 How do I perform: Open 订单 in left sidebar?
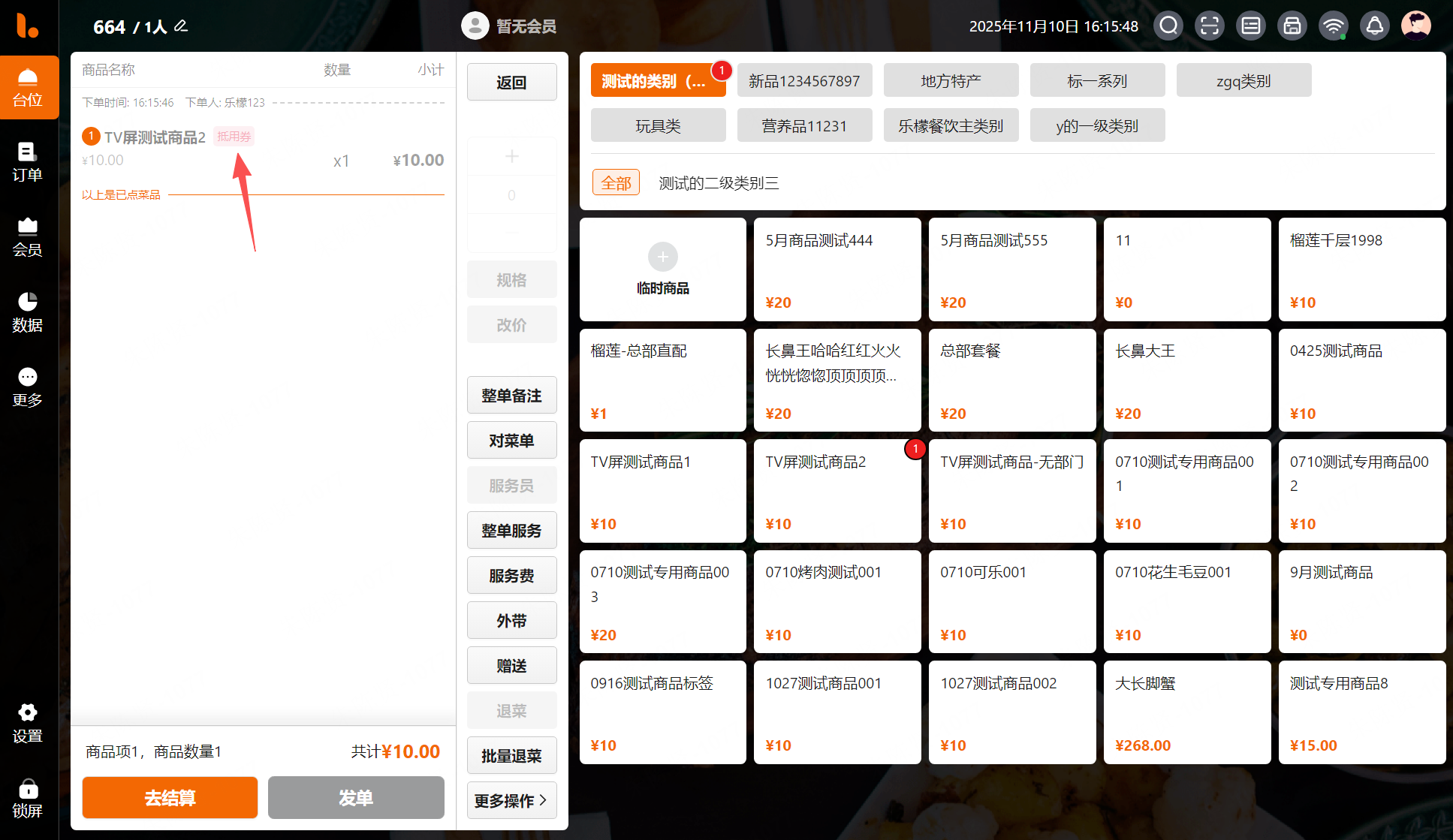28,162
